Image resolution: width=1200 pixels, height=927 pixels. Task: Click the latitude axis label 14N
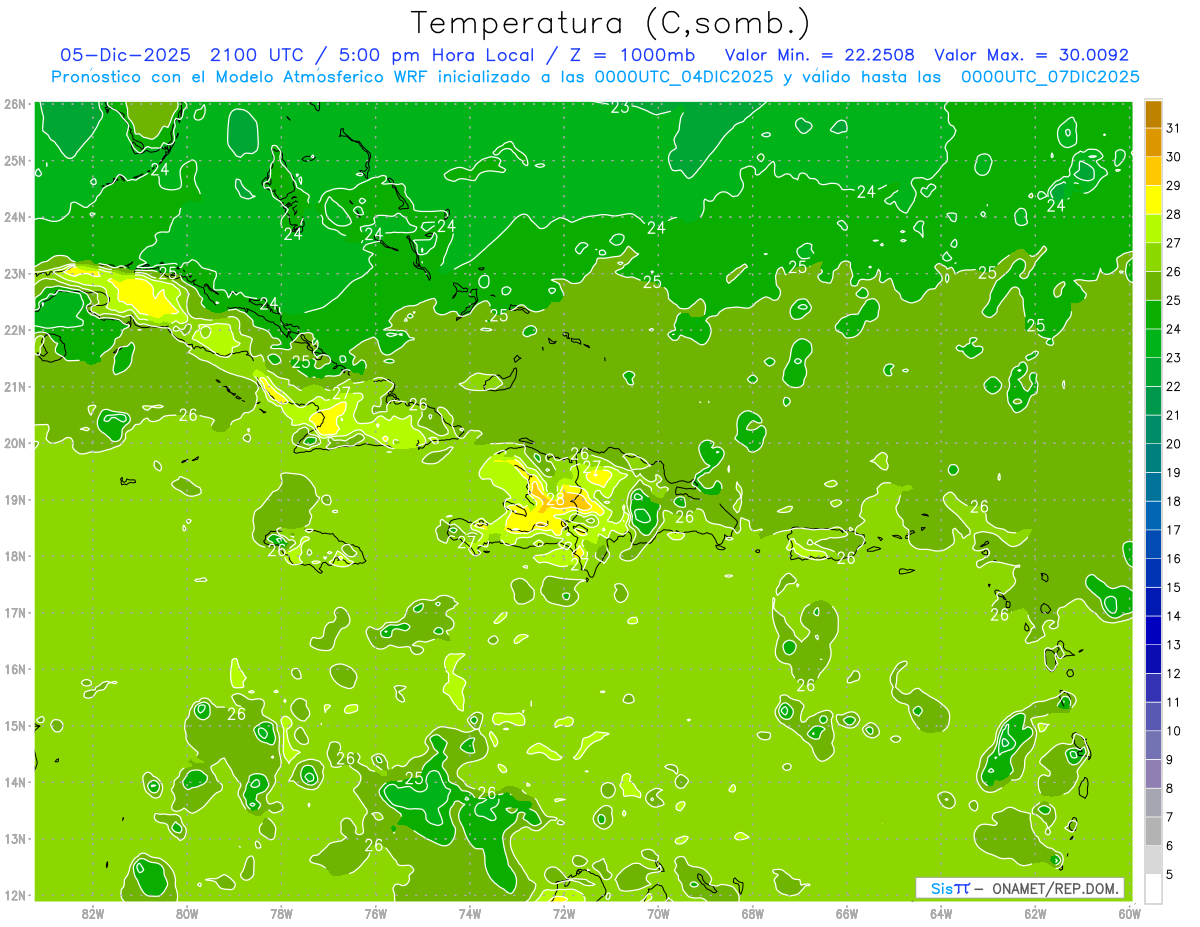point(15,782)
